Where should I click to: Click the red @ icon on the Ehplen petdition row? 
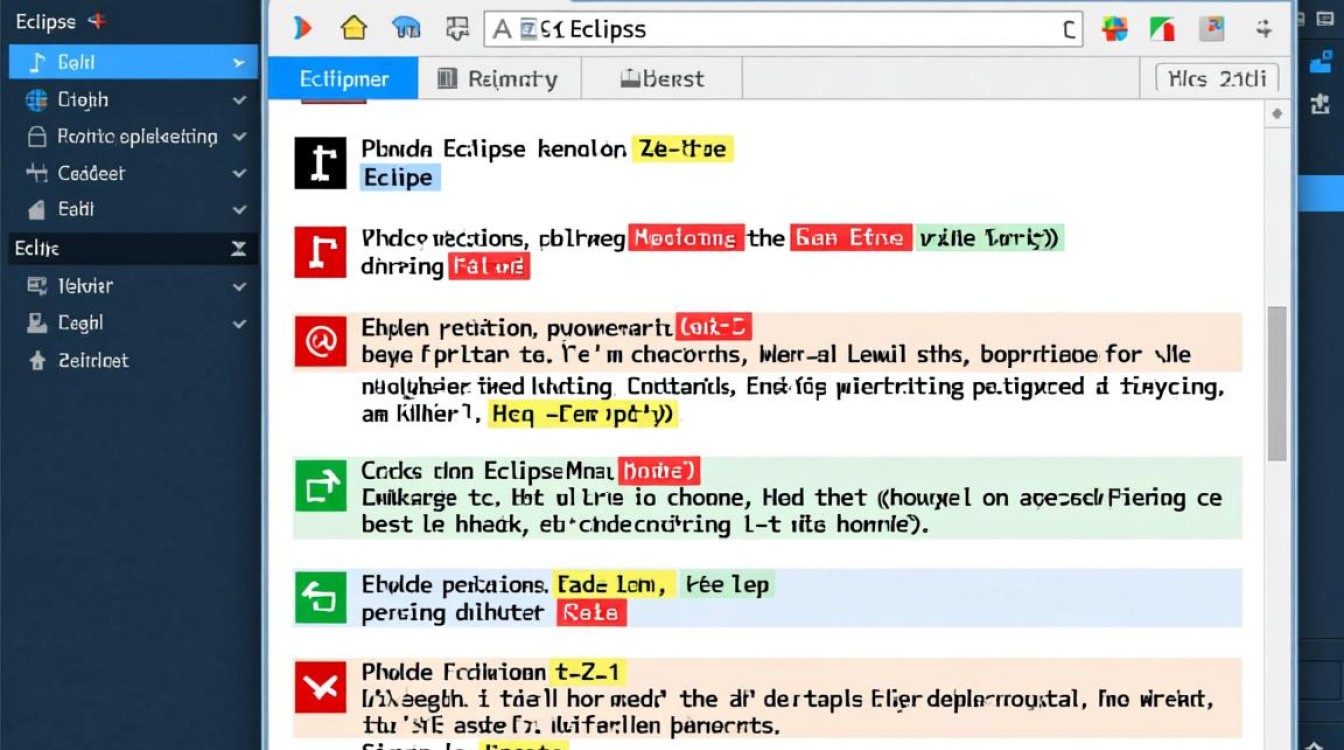pos(320,343)
